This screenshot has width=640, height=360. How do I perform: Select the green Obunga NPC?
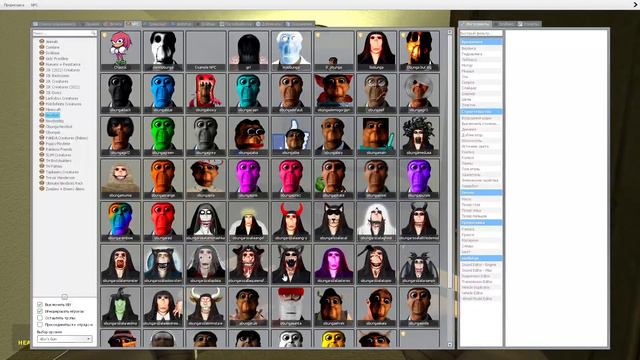click(x=163, y=136)
